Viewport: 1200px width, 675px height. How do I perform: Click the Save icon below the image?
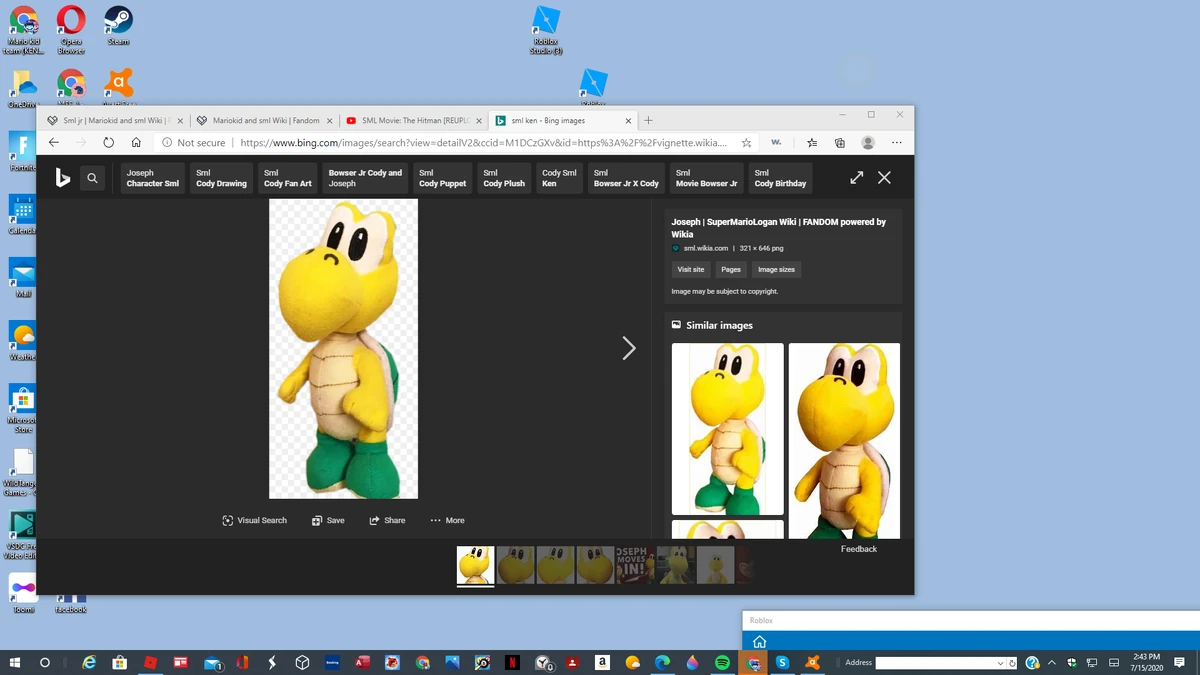(328, 520)
